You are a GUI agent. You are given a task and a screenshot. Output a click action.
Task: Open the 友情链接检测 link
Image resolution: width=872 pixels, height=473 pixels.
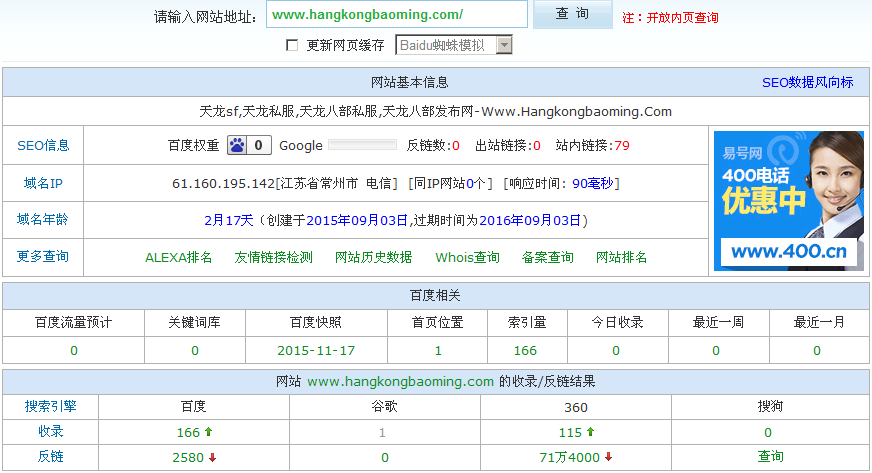tap(274, 257)
